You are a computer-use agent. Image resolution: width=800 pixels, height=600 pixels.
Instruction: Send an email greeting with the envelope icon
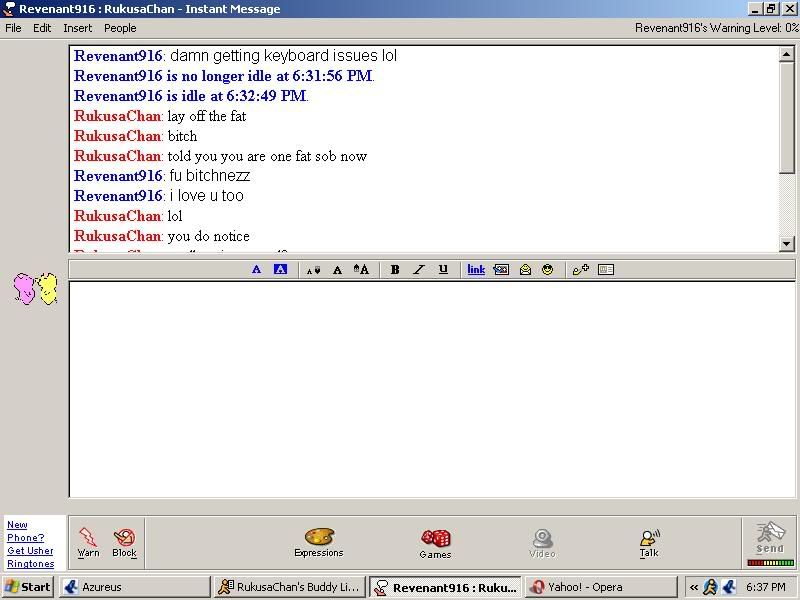pyautogui.click(x=525, y=269)
